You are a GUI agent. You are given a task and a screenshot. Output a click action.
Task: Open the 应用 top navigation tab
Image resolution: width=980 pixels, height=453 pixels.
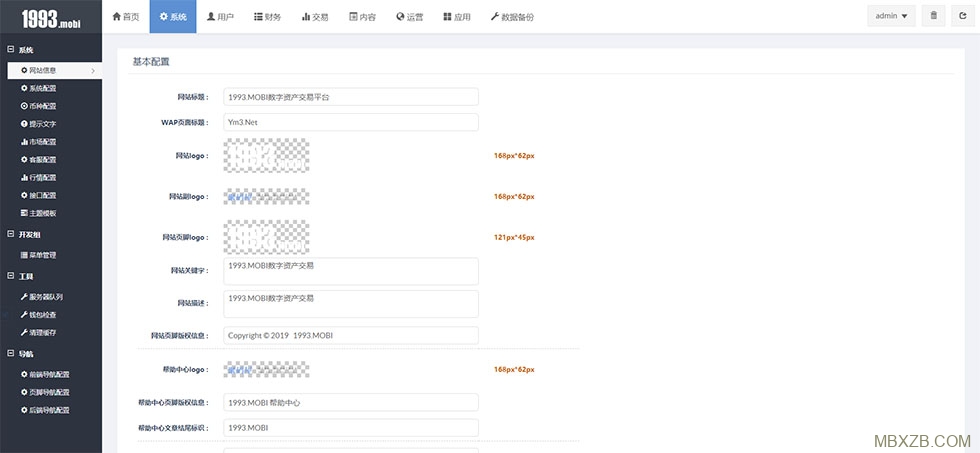(457, 17)
